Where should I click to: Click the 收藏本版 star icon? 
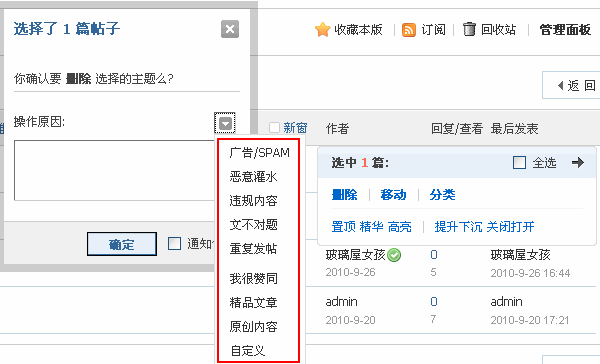coord(322,29)
